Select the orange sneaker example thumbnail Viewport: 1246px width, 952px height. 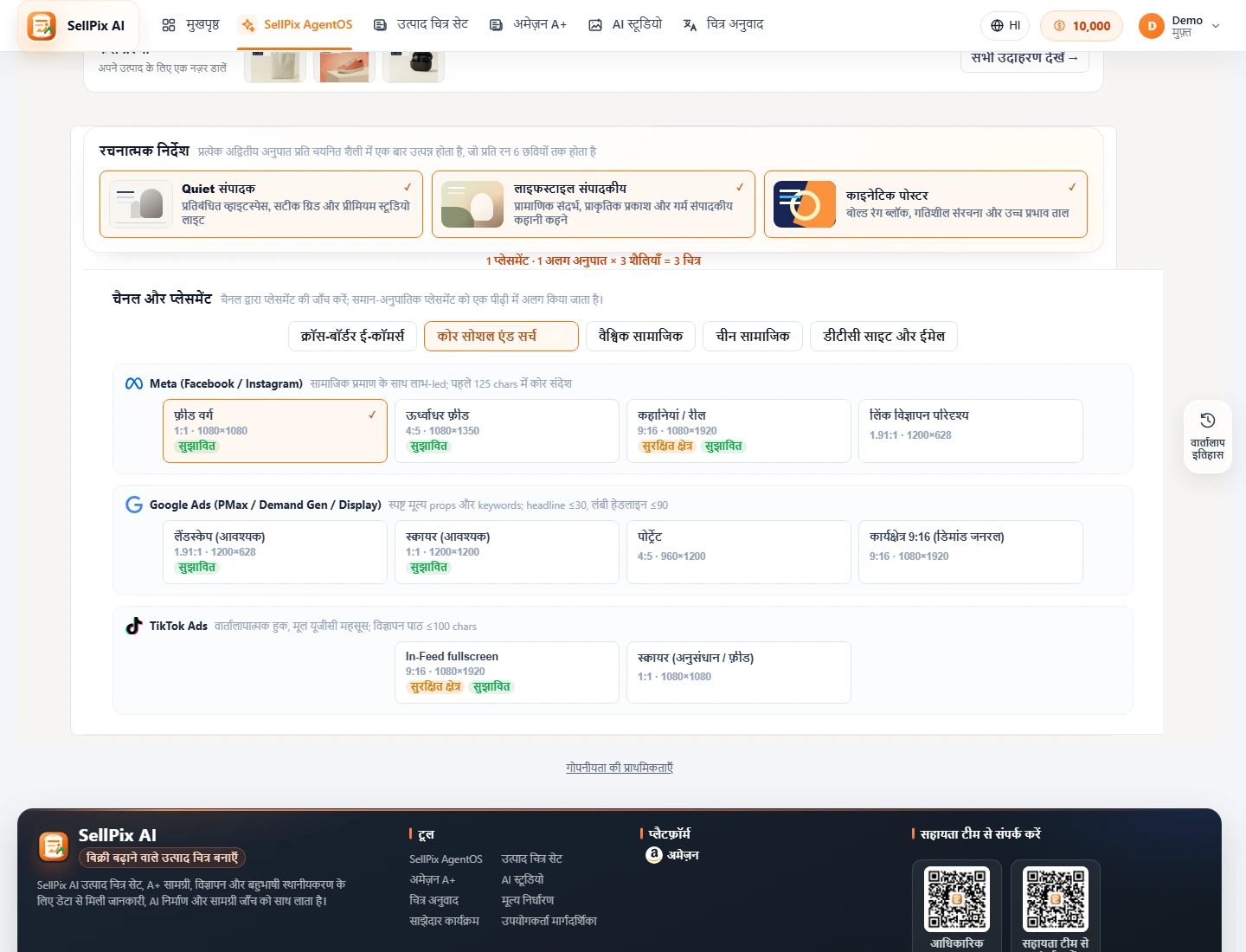[x=344, y=66]
